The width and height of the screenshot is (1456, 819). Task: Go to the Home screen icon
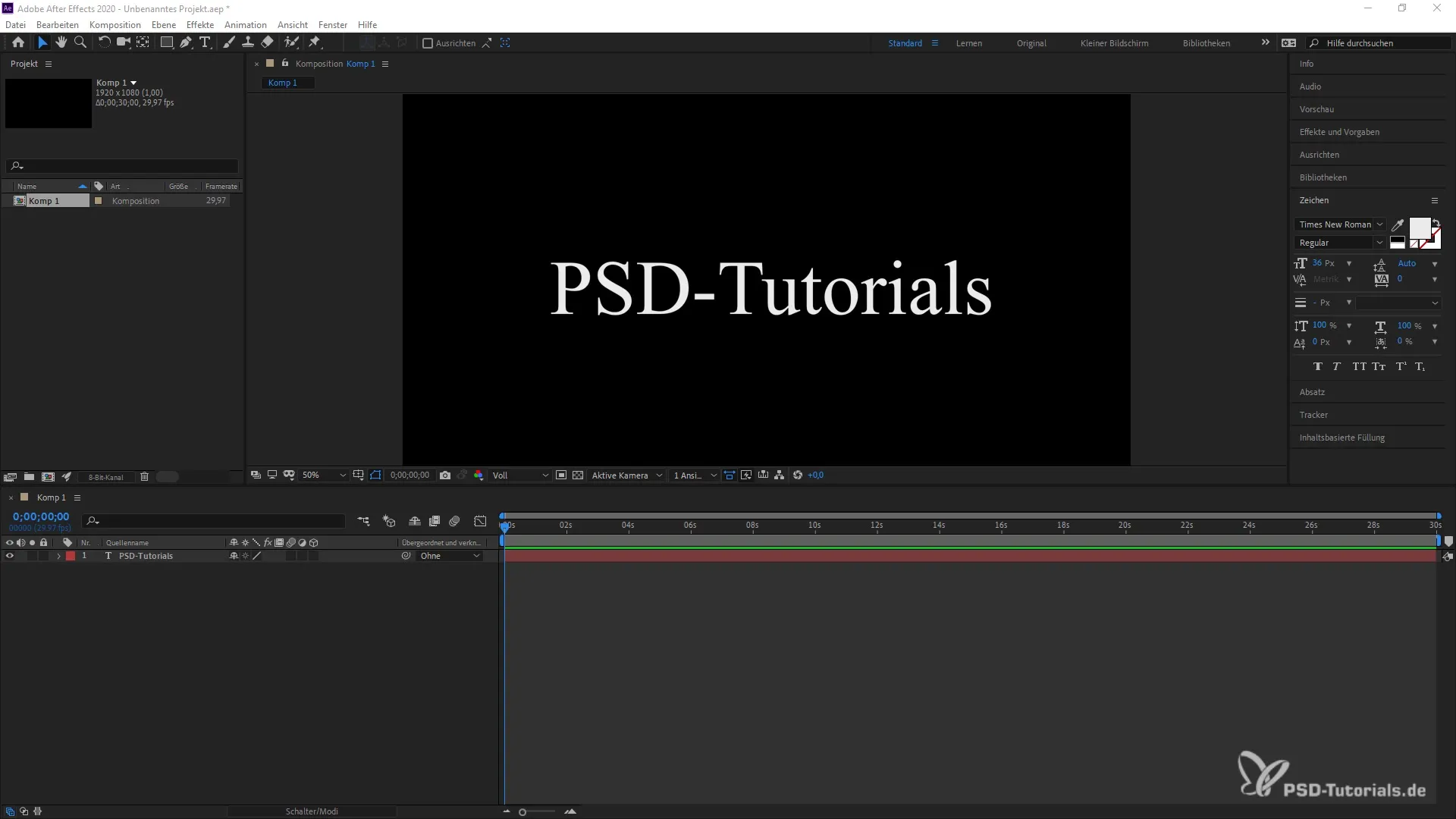coord(18,42)
